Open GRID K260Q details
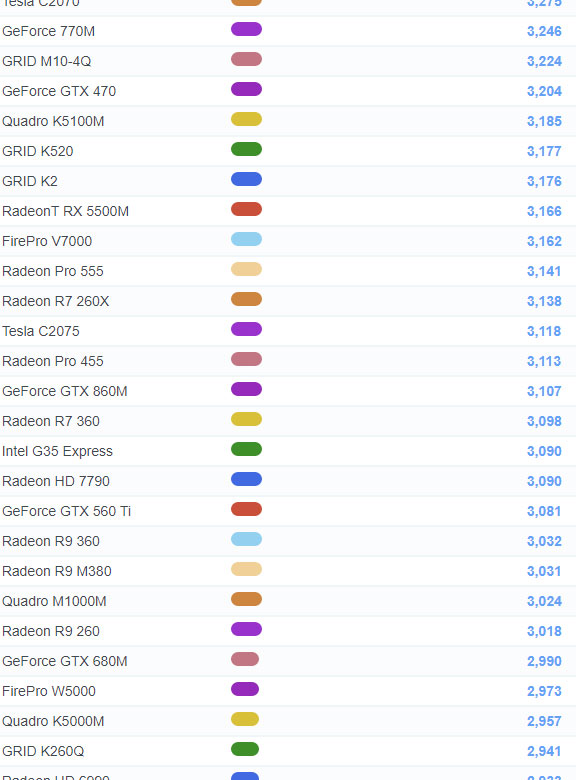Screen dimensions: 576x780 tap(43, 751)
